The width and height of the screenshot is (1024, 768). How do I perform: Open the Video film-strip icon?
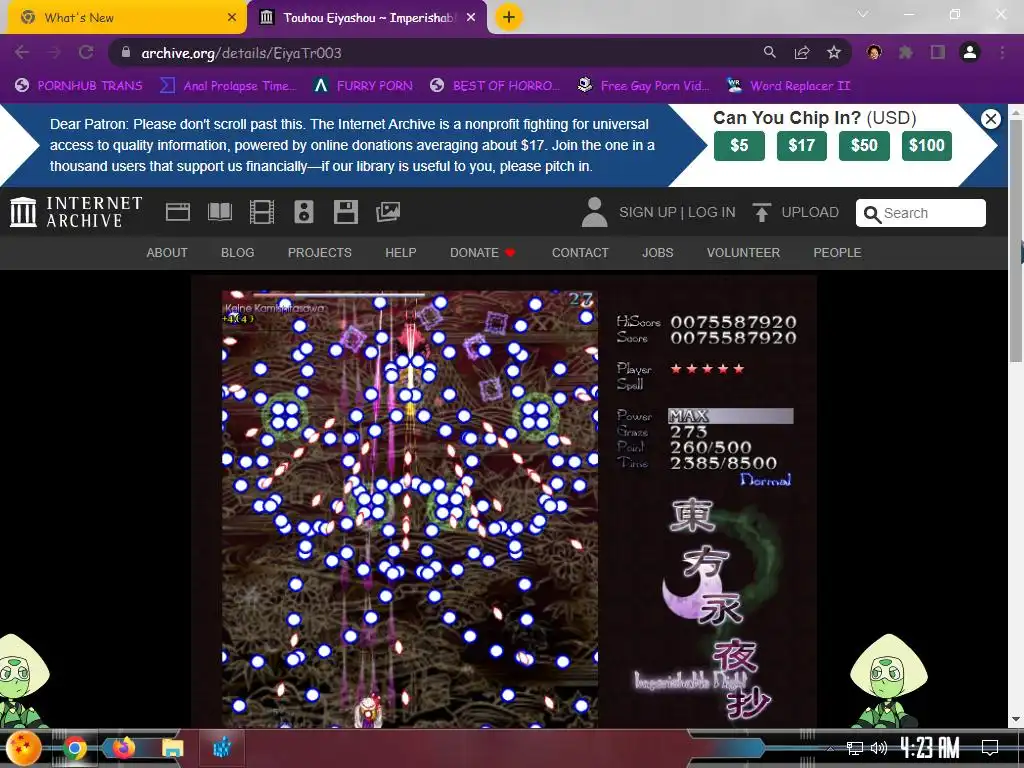[x=262, y=212]
